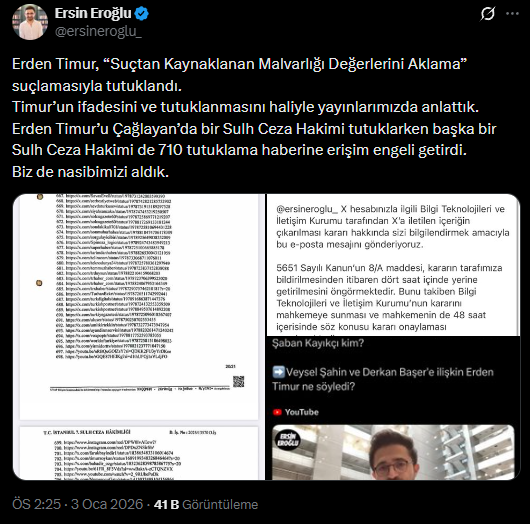The height and width of the screenshot is (524, 530).
Task: Click the Grok slash-circle icon
Action: point(487,14)
